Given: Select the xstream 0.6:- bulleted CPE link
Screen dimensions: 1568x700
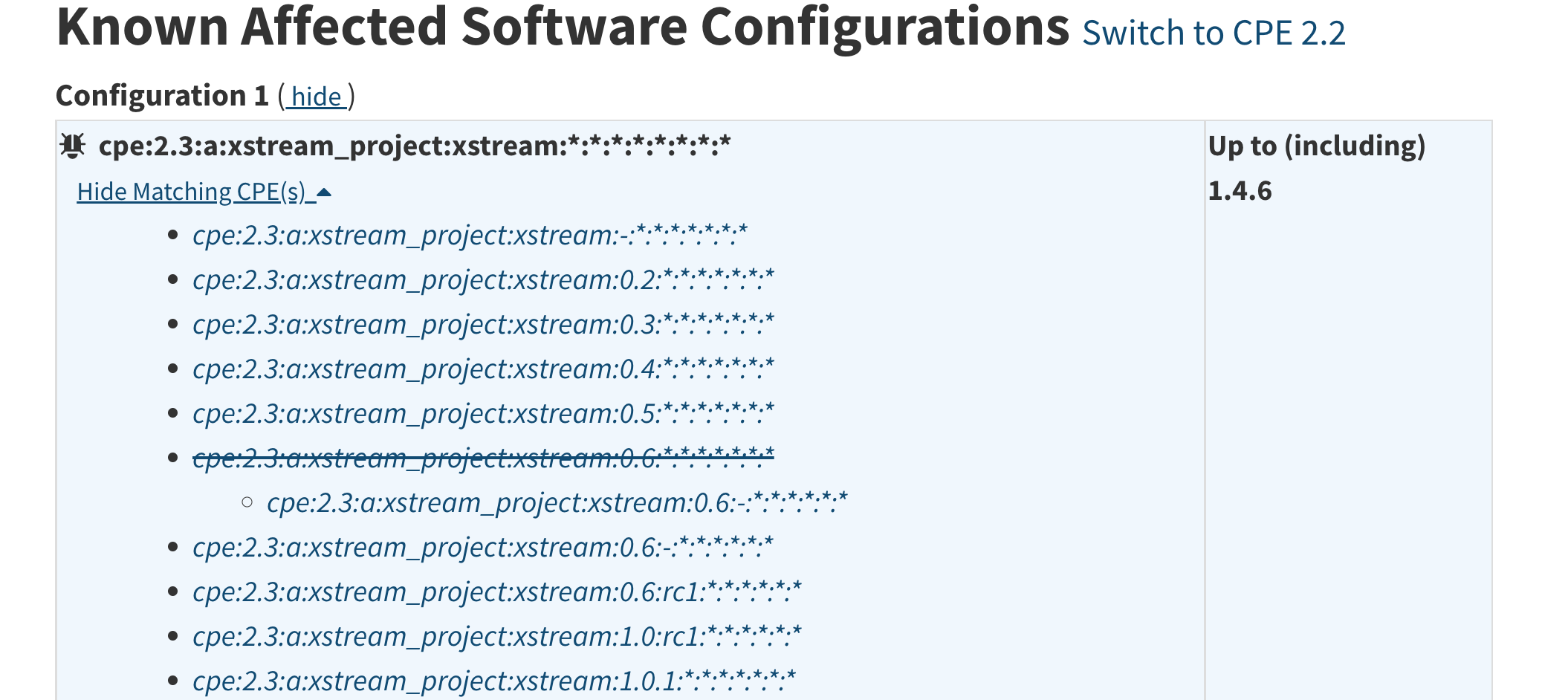Looking at the screenshot, I should tap(482, 547).
